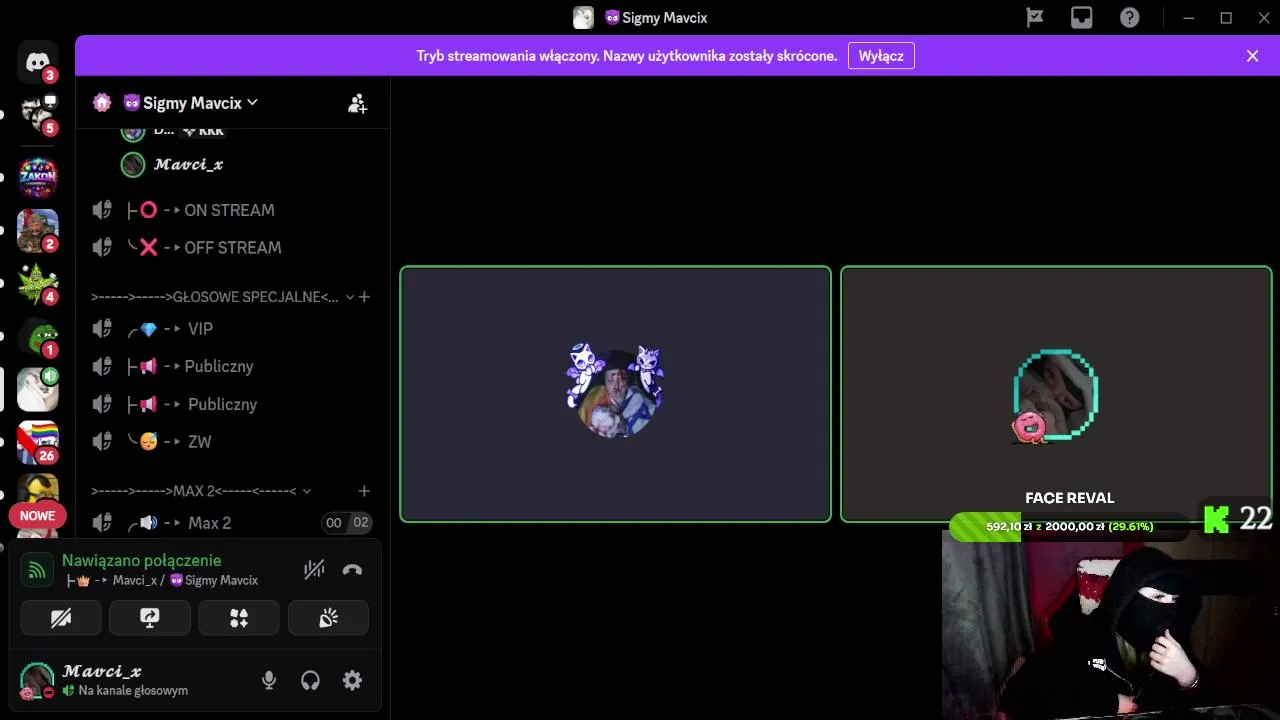The image size is (1280, 720).
Task: Open the inbox icon in title bar
Action: point(1082,17)
